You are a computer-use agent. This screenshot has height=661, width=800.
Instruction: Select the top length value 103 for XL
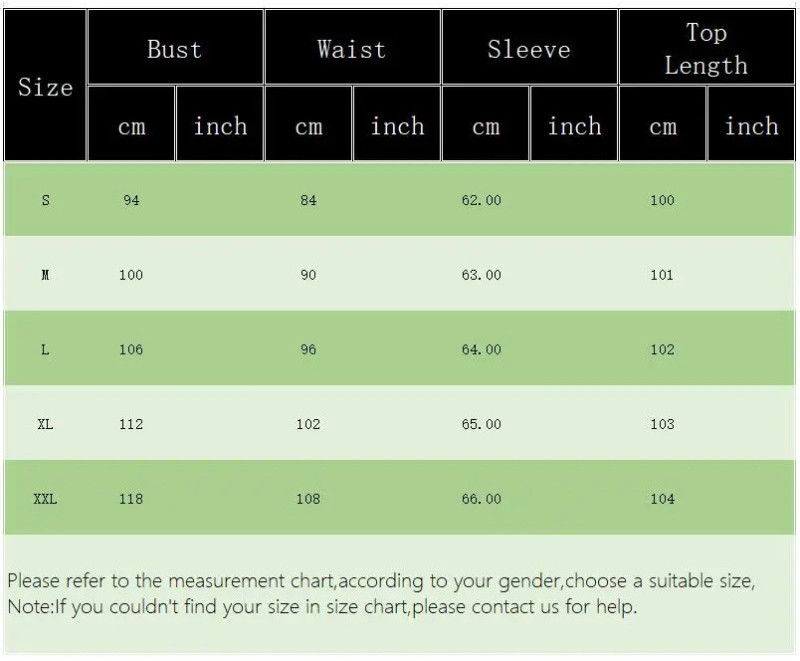click(662, 424)
